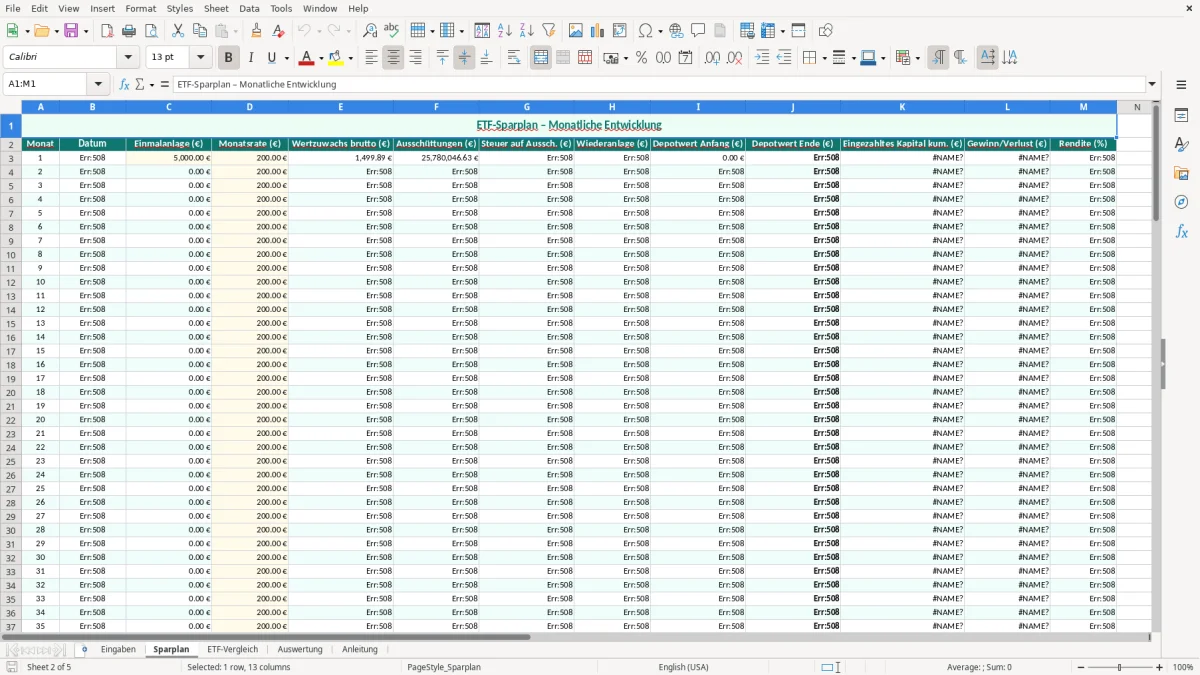Toggle Underline formatting button

271,58
